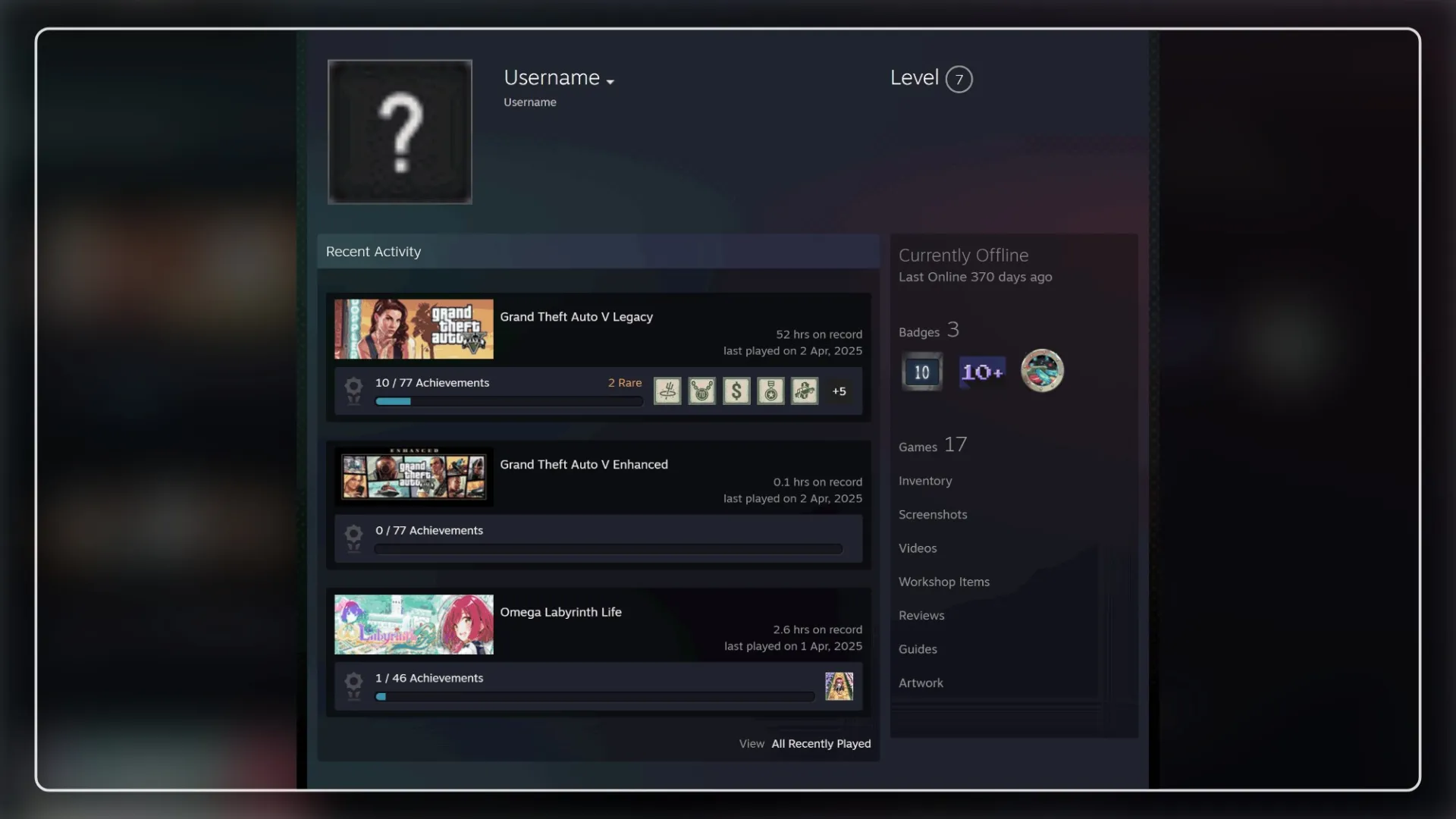
Task: Open the Inventory link
Action: coord(925,481)
